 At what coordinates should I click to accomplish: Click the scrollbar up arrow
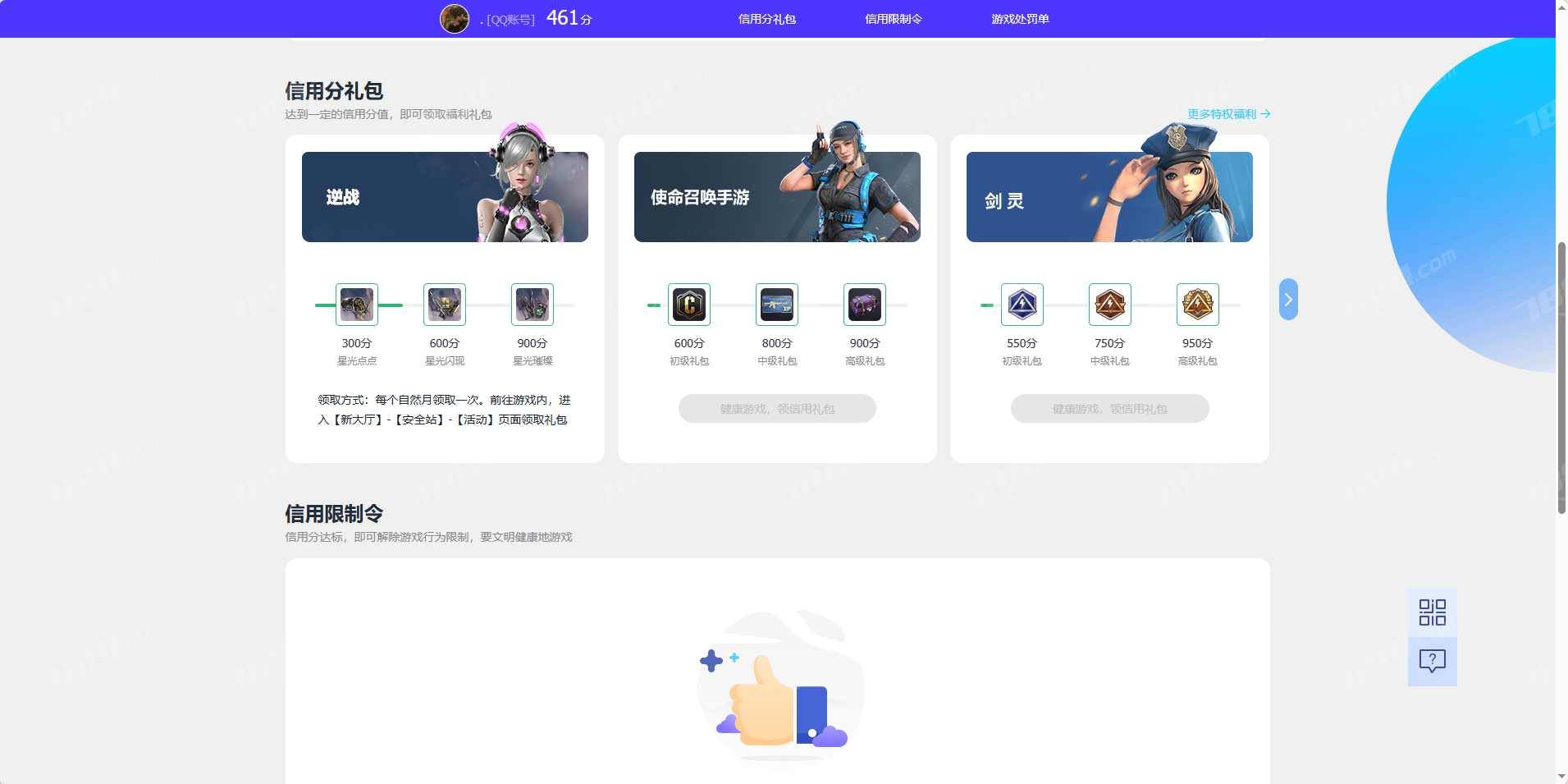[x=1561, y=7]
